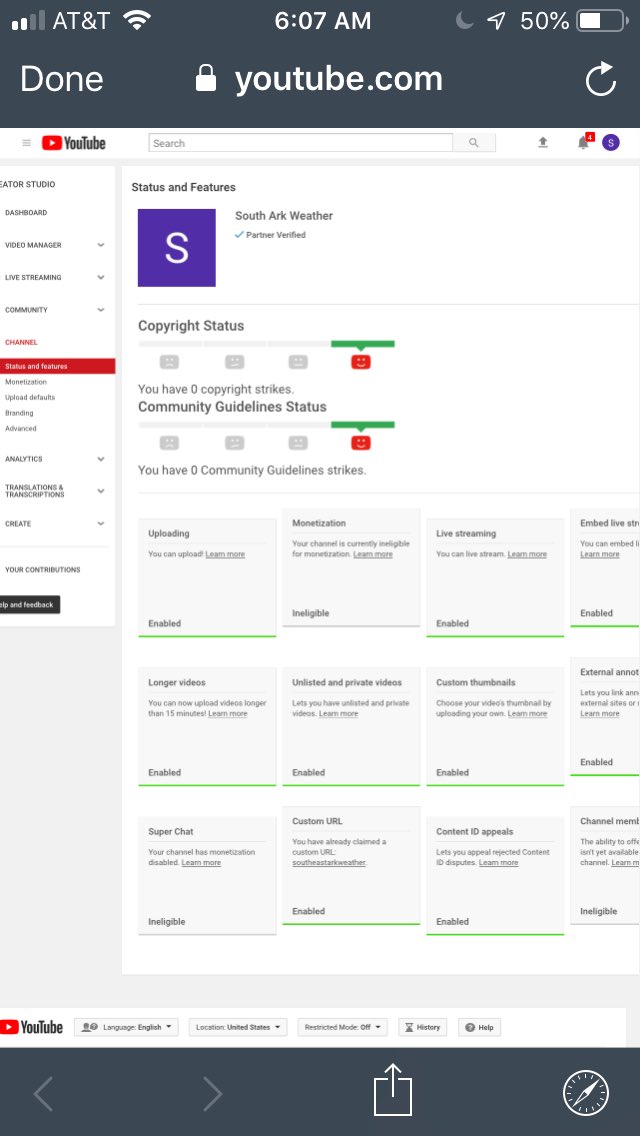The width and height of the screenshot is (640, 1136).
Task: Tap the Safari reload icon
Action: (x=601, y=79)
